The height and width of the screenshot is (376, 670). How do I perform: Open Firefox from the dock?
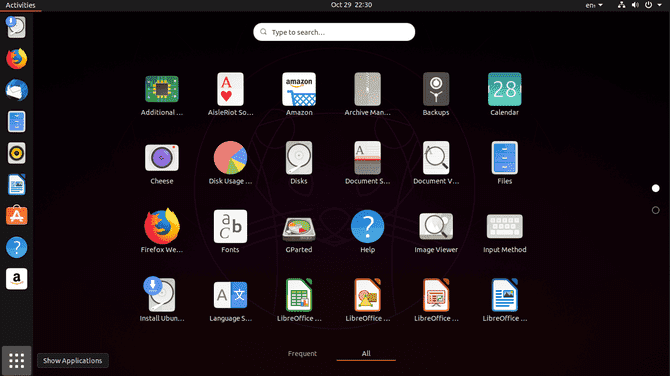coord(16,59)
